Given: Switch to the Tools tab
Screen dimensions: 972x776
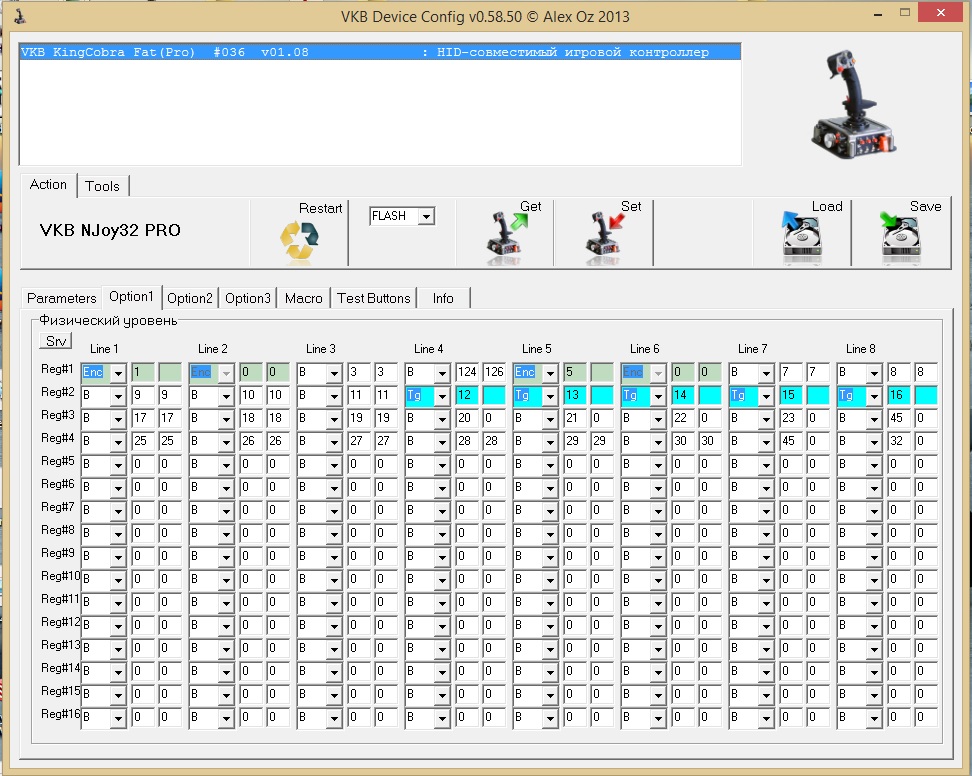Looking at the screenshot, I should 102,186.
